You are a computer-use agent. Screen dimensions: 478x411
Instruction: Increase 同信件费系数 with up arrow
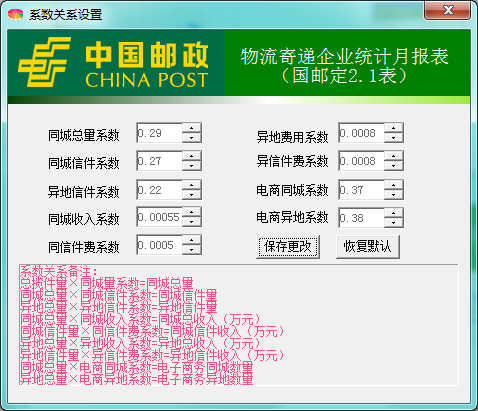(191, 240)
